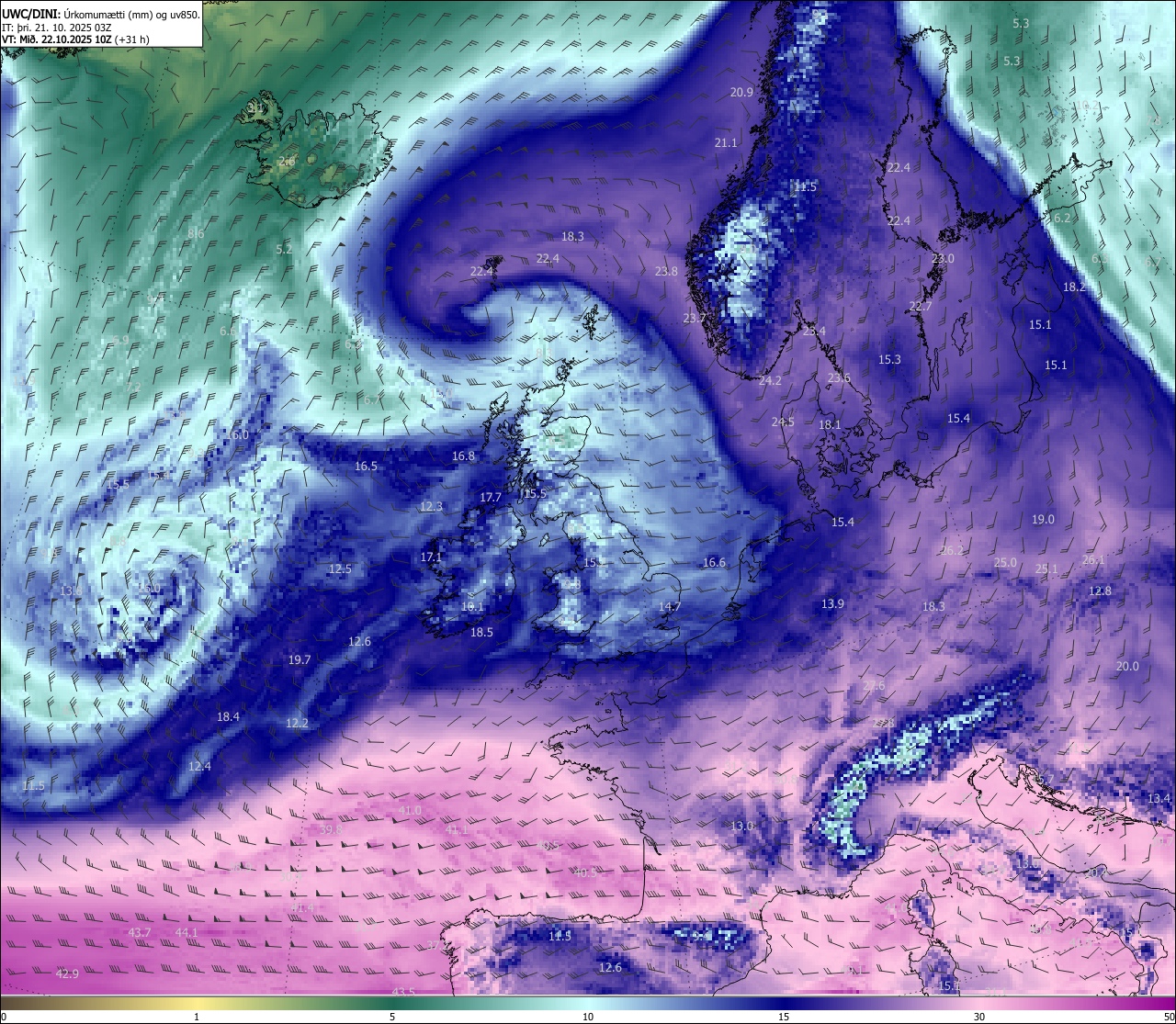This screenshot has width=1176, height=1024.
Task: Click the 25.0 value over central Europe
Action: pos(1005,562)
